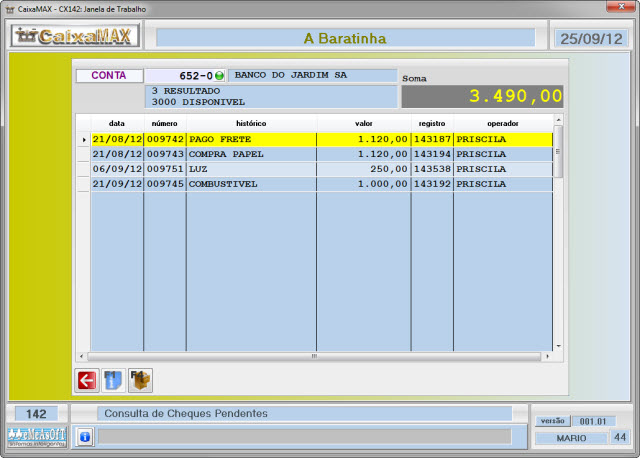Viewport: 640px width, 458px height.
Task: Select the PAGO FRETE cheque row
Action: click(x=250, y=139)
